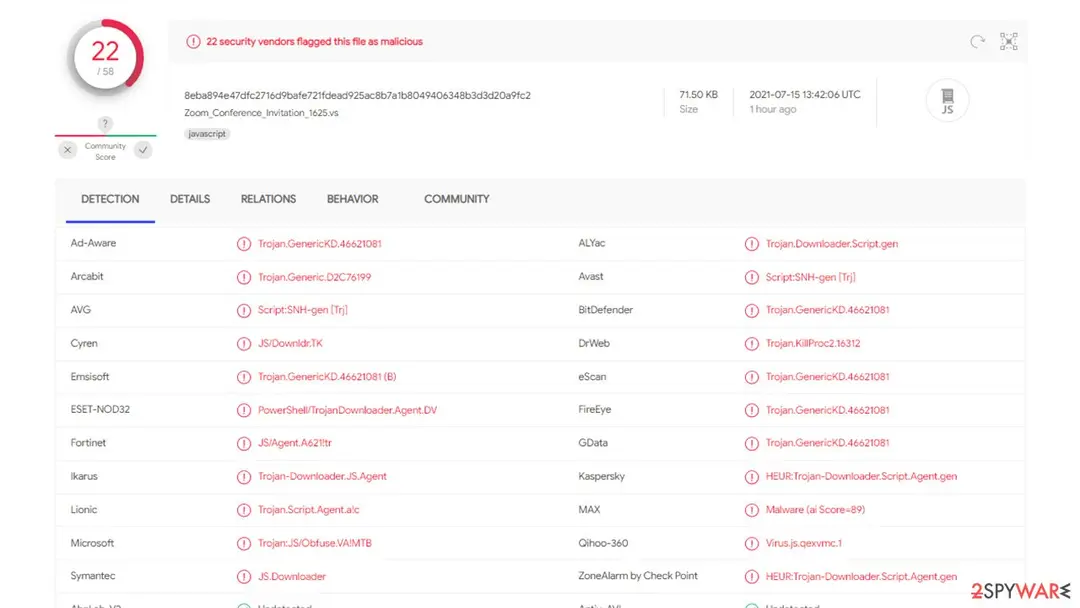Click the warning icon beside Avast result
Image resolution: width=1080 pixels, height=608 pixels.
click(751, 277)
